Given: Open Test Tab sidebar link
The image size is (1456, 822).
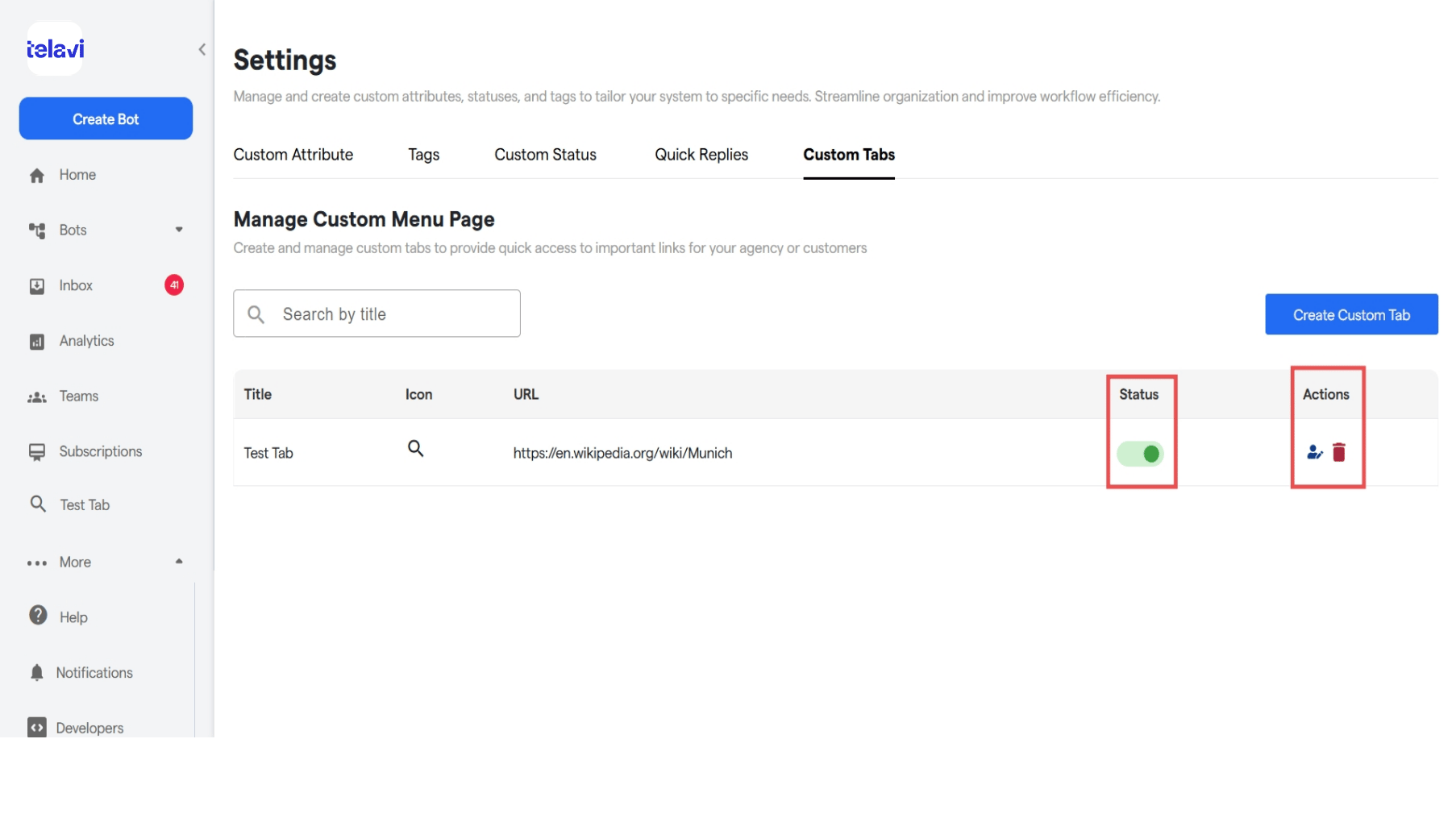Looking at the screenshot, I should tap(85, 505).
